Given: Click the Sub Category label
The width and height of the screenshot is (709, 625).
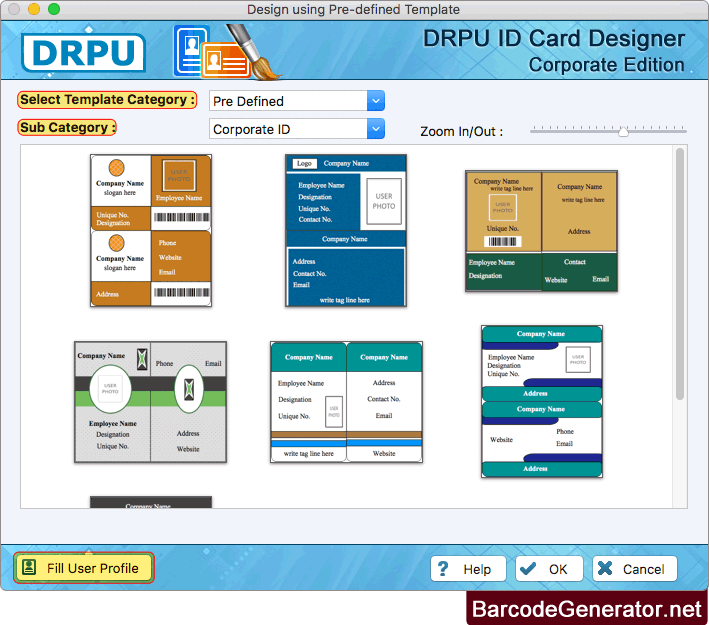Looking at the screenshot, I should pos(66,128).
